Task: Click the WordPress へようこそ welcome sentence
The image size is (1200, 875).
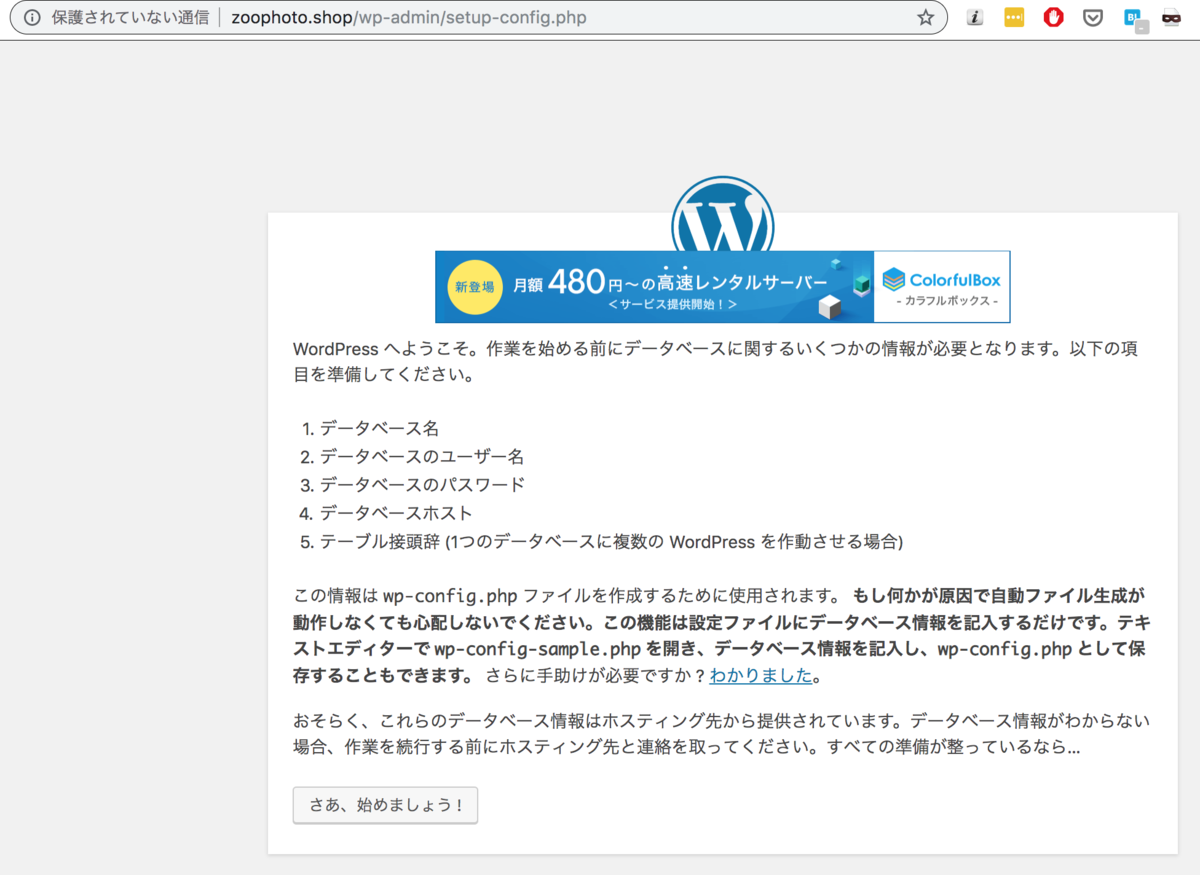Action: tap(715, 363)
